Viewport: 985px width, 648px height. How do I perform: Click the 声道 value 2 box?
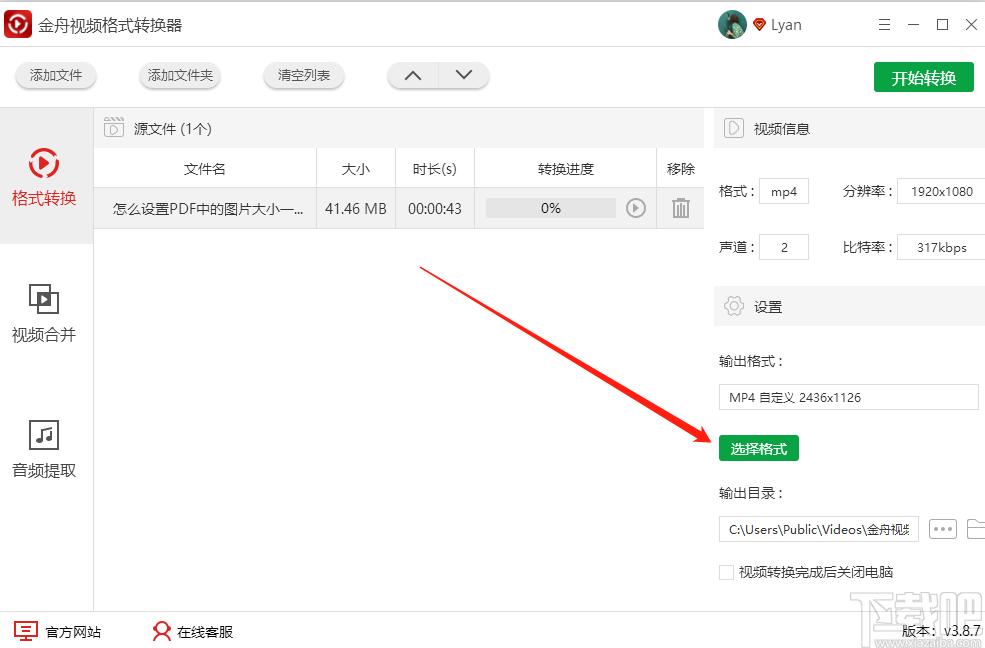784,247
